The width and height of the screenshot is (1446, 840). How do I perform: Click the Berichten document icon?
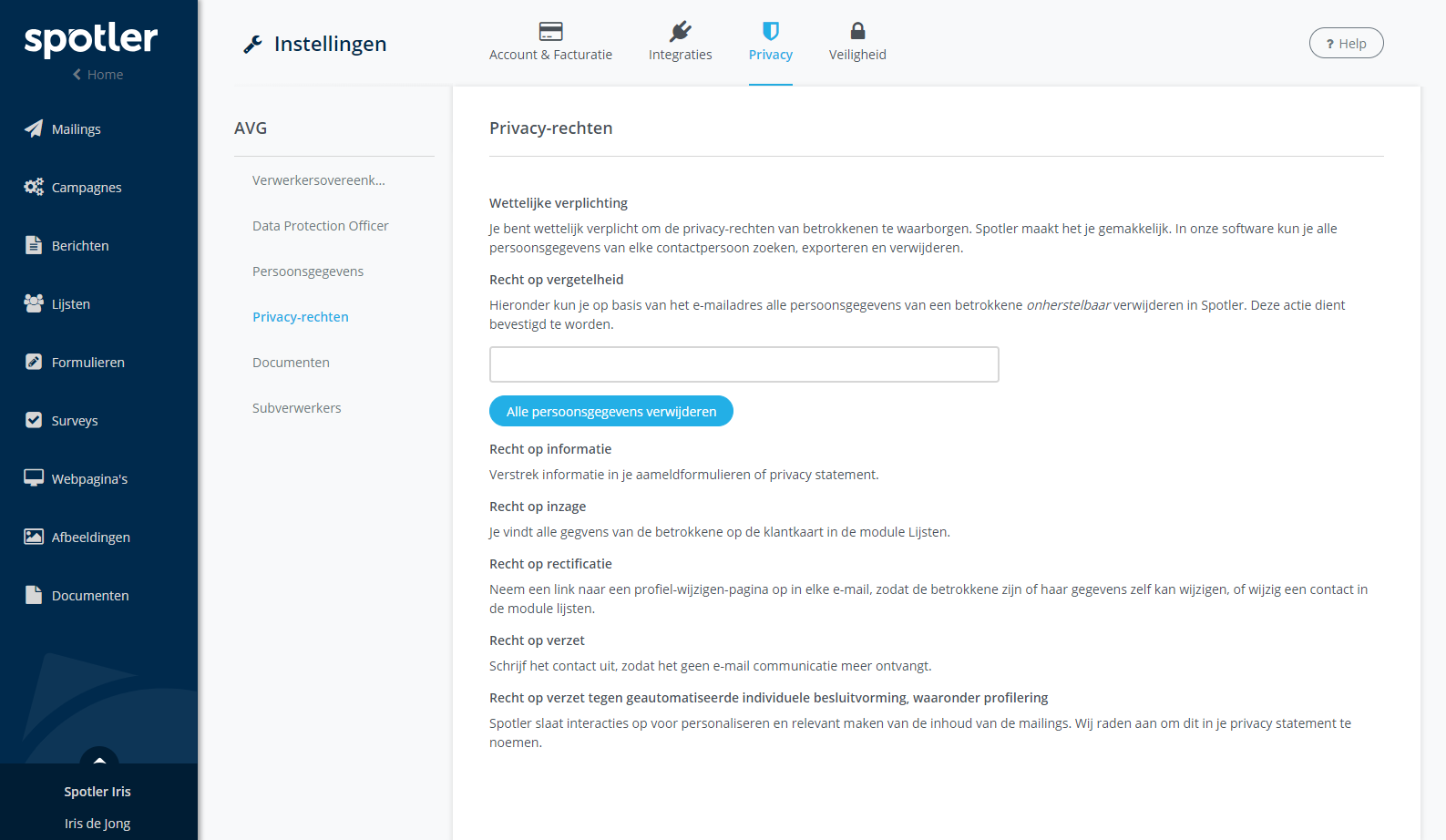(34, 245)
